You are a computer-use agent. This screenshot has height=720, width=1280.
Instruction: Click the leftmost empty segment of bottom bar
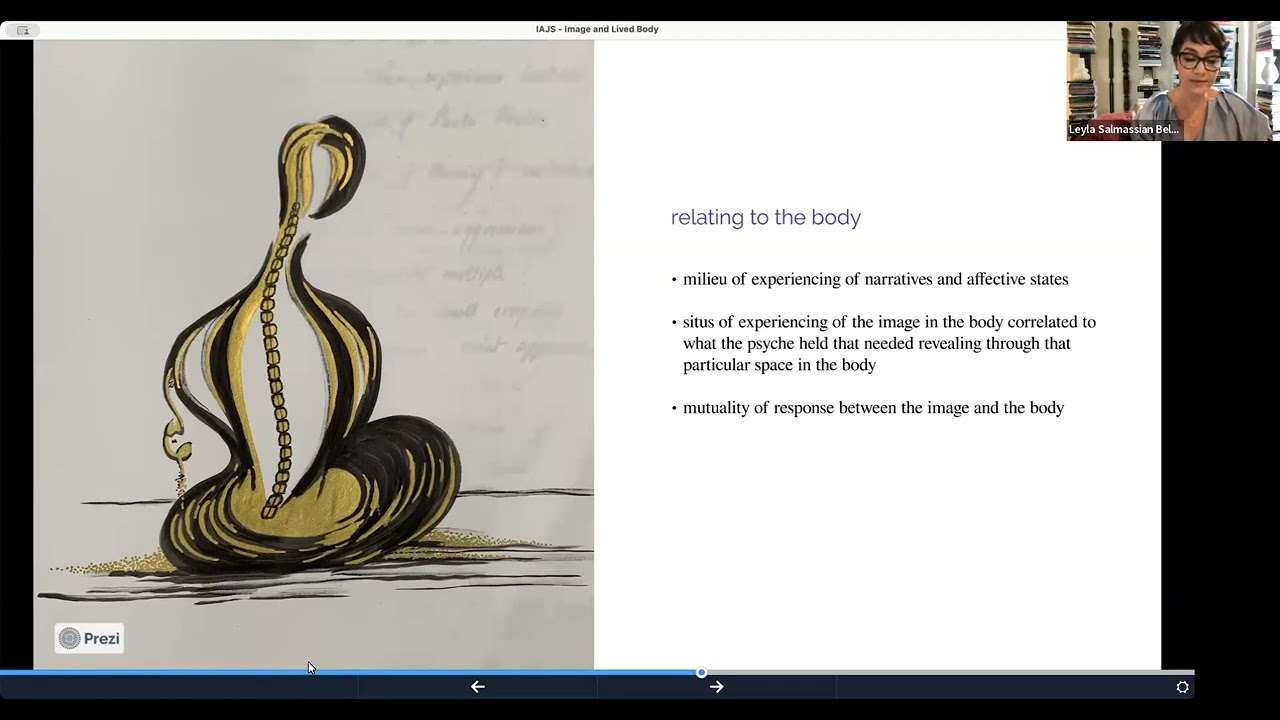(x=178, y=687)
